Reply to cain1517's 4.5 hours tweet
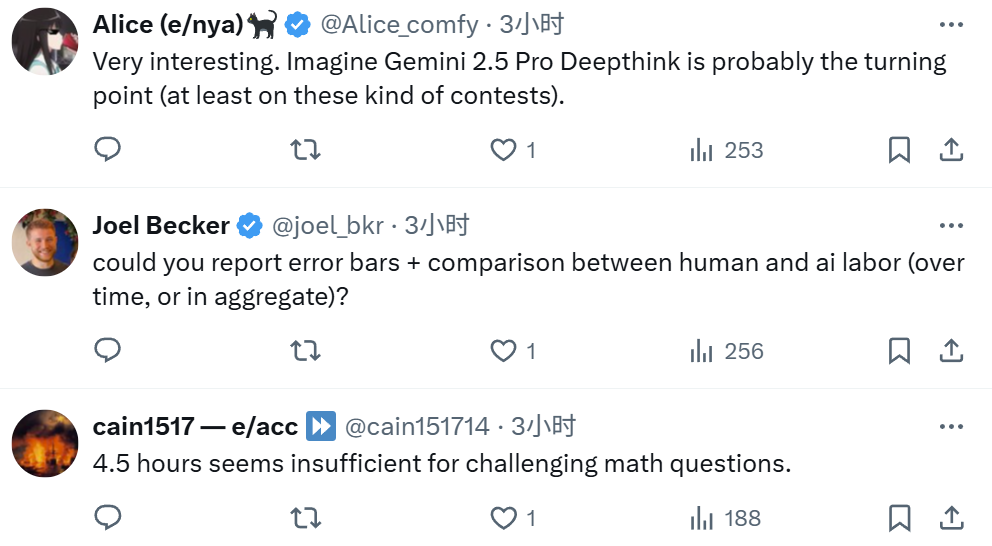 (x=107, y=518)
